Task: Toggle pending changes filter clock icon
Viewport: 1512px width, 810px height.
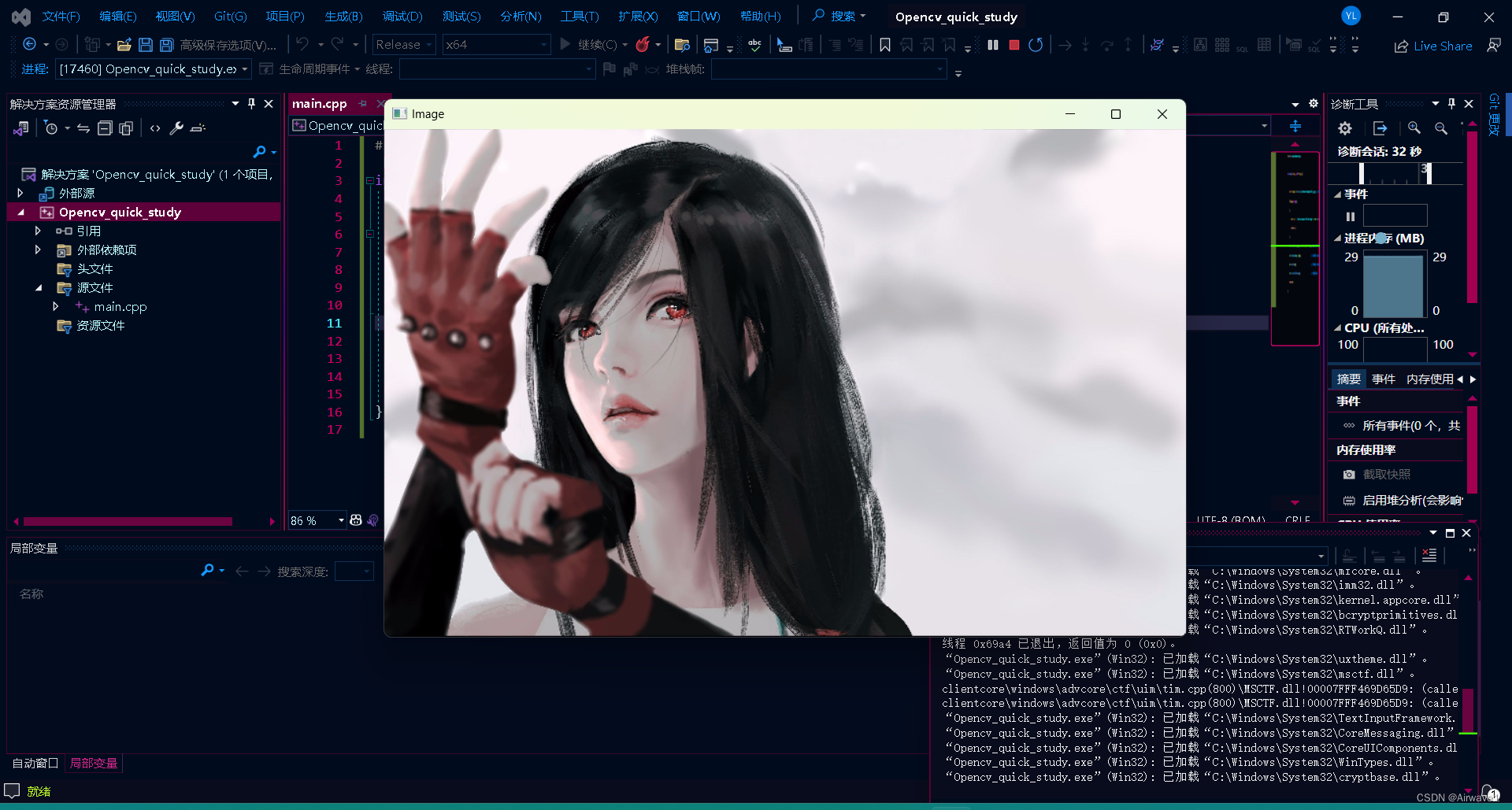Action: click(x=51, y=128)
